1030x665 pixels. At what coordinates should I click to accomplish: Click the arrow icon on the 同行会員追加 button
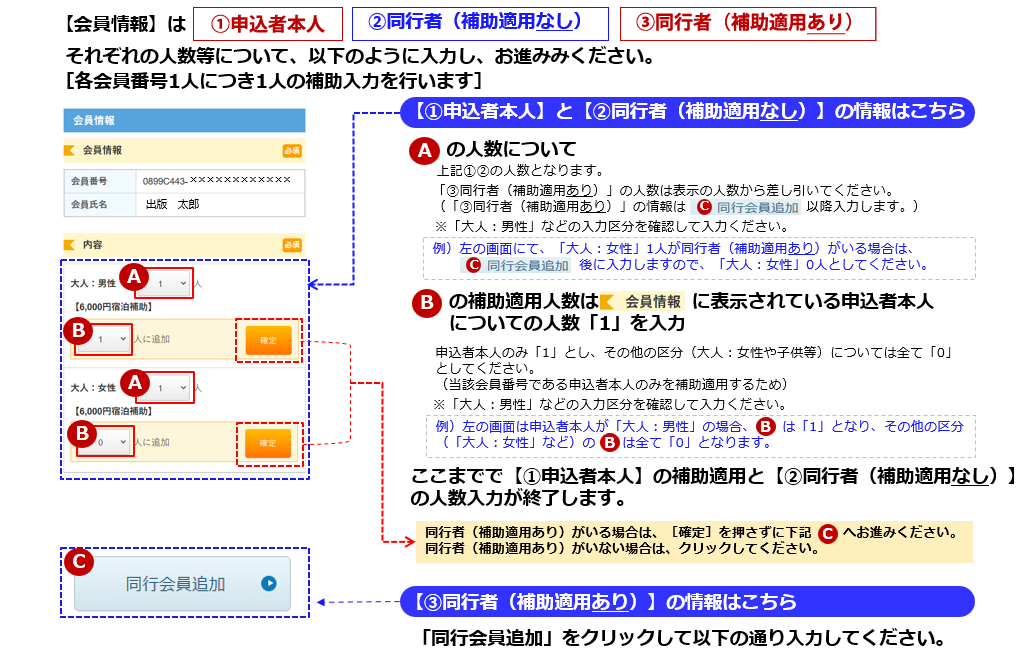pyautogui.click(x=268, y=584)
